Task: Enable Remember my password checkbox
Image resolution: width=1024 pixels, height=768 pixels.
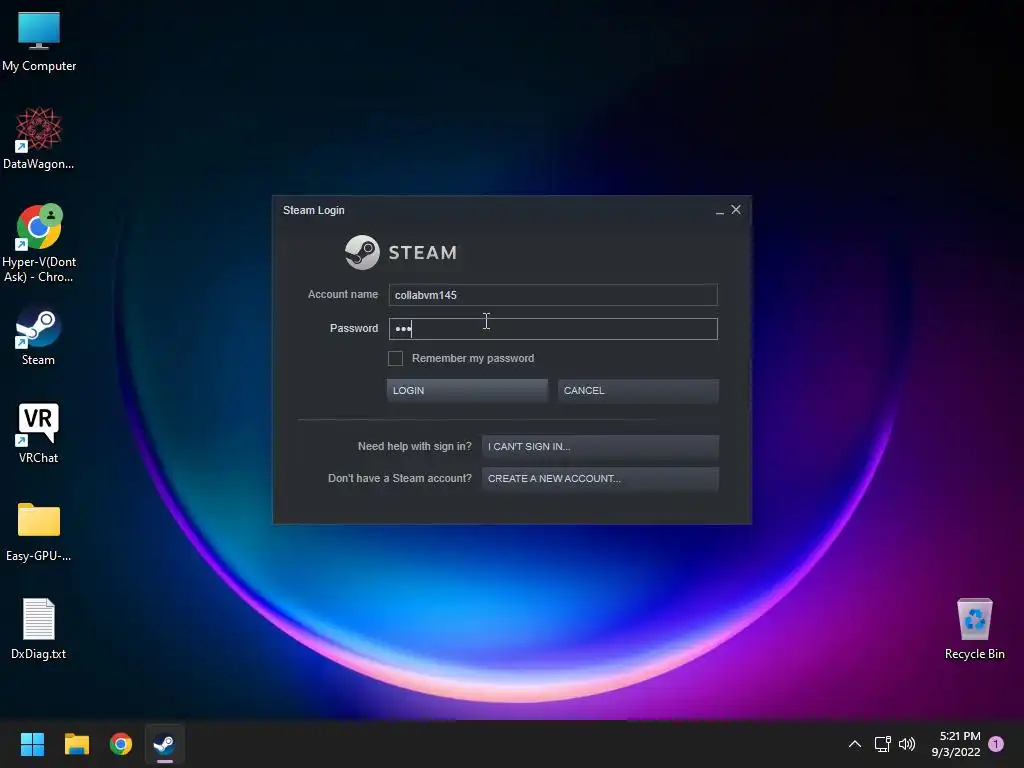Action: [x=395, y=359]
